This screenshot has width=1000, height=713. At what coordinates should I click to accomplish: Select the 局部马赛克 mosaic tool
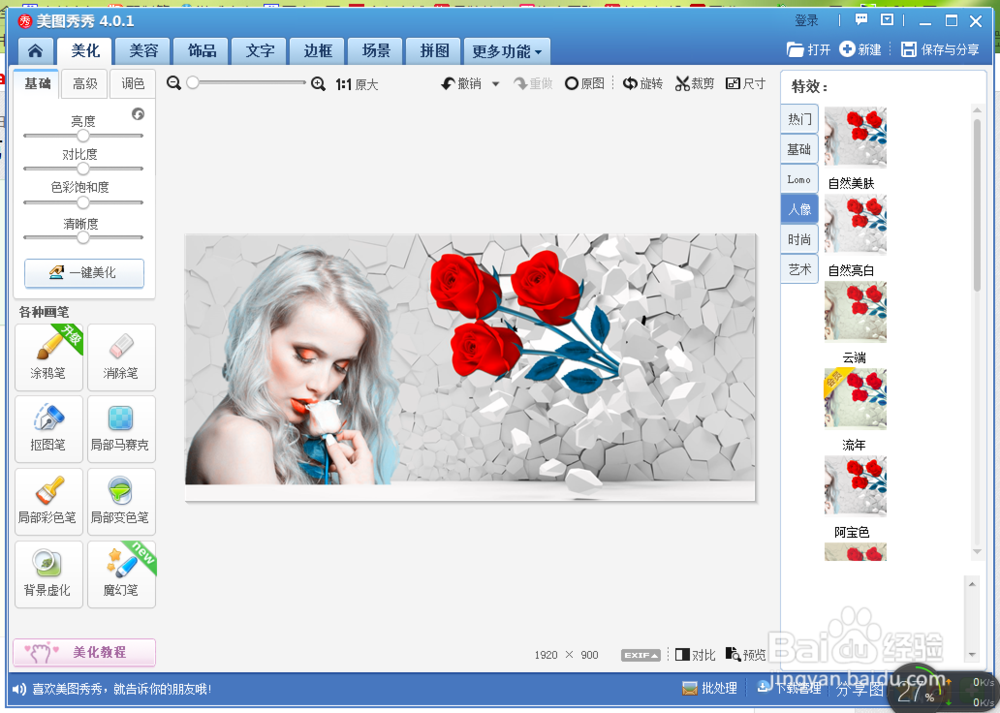click(121, 429)
